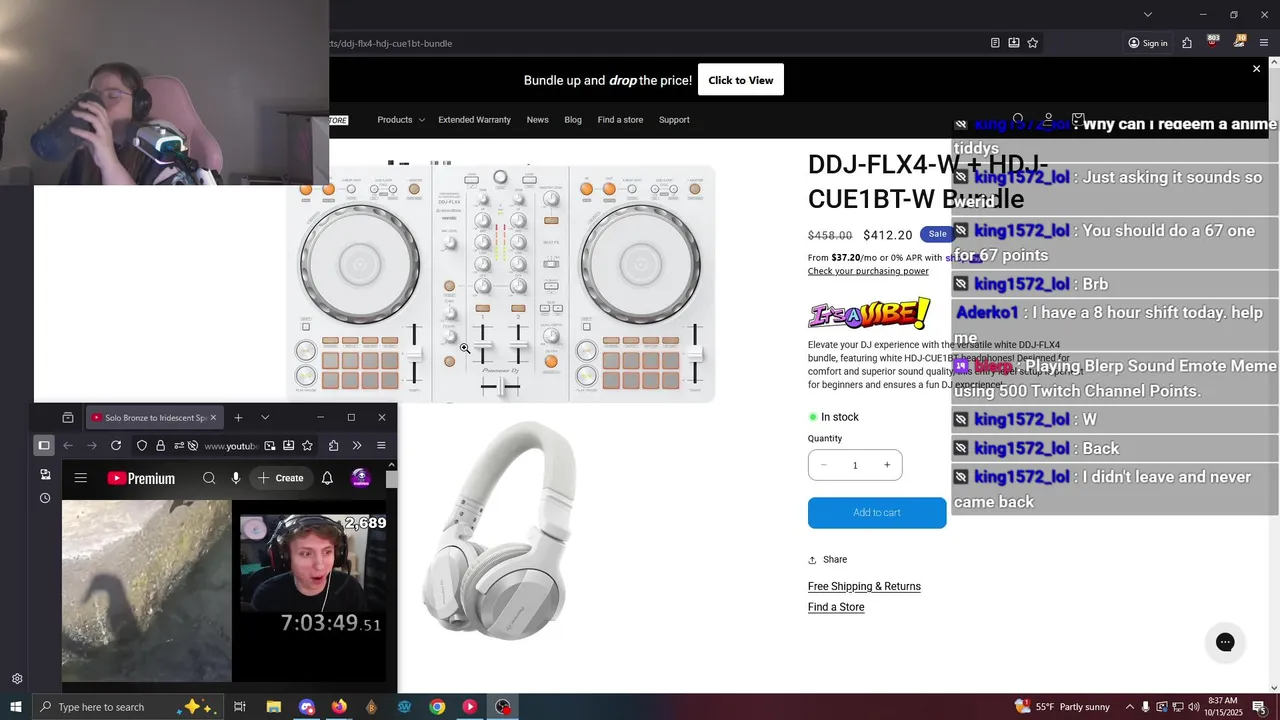Open the Blog nav item
1280x720 pixels.
pos(573,120)
